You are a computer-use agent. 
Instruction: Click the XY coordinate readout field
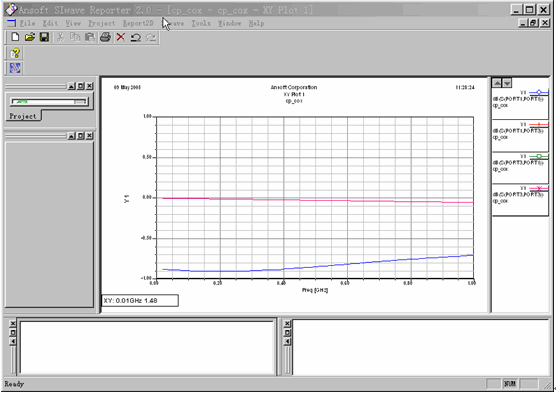(140, 300)
